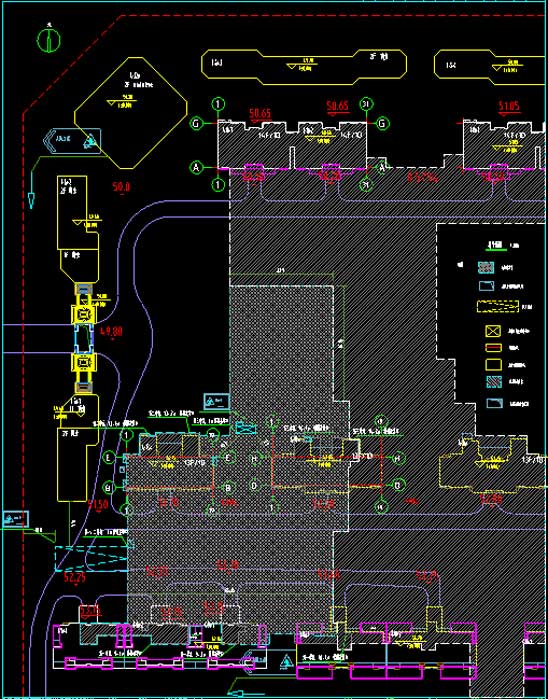Click the red elevation label 51.05

509,106
